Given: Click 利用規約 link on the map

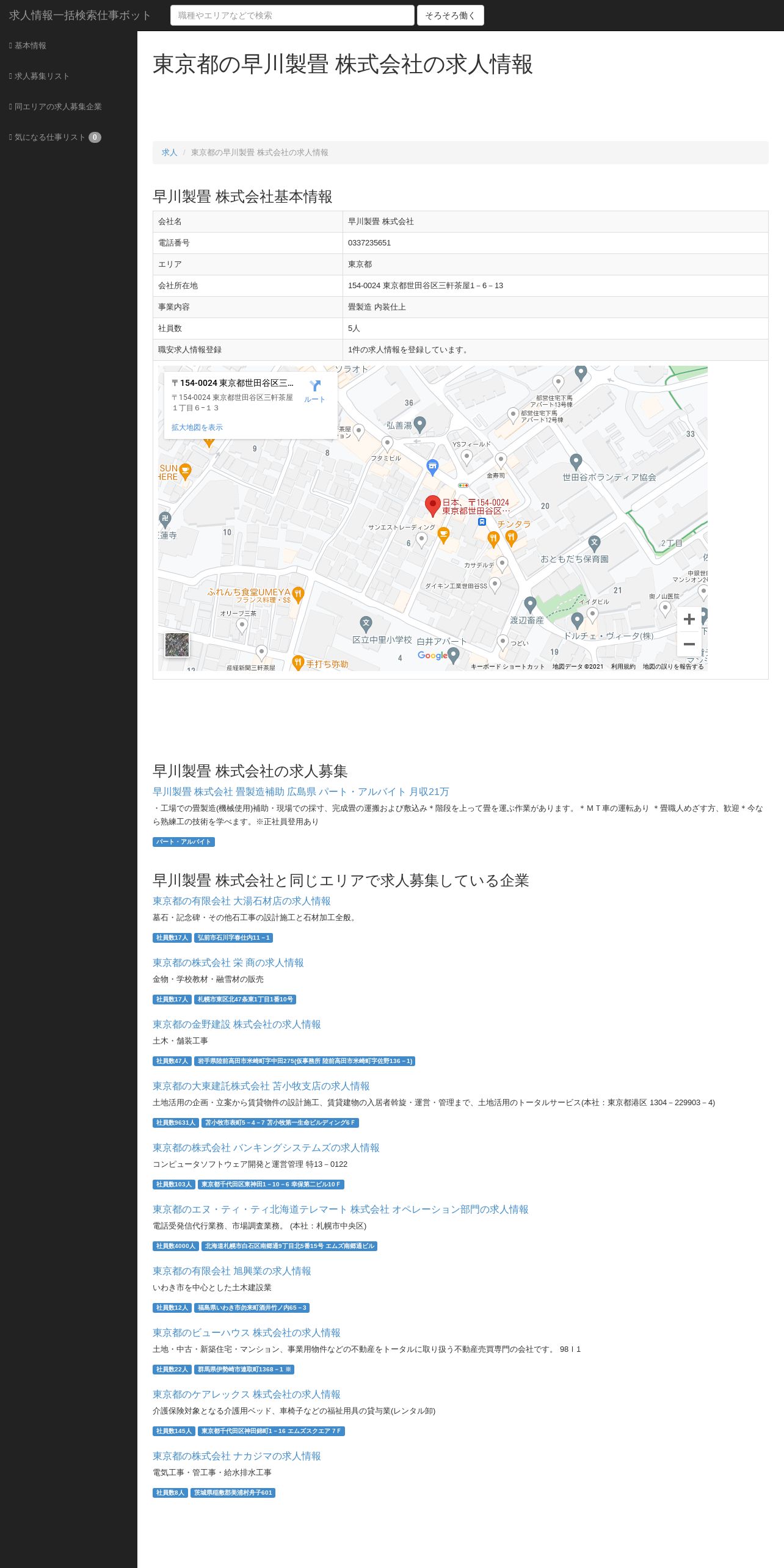Looking at the screenshot, I should tap(623, 667).
